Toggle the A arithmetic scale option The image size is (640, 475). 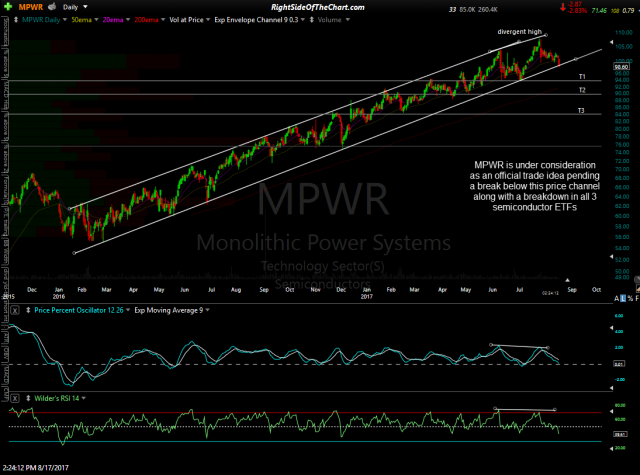tap(616, 299)
